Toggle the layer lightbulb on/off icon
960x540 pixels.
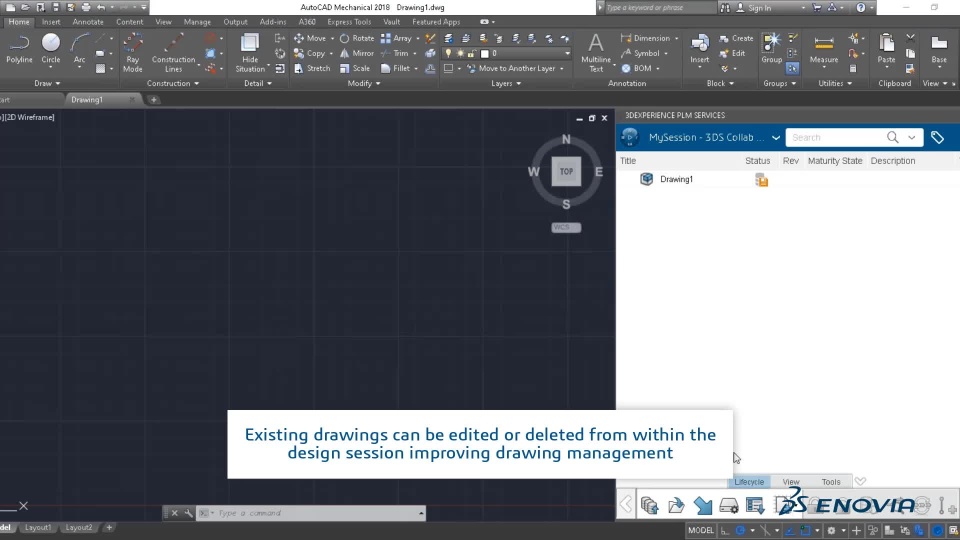tap(448, 53)
